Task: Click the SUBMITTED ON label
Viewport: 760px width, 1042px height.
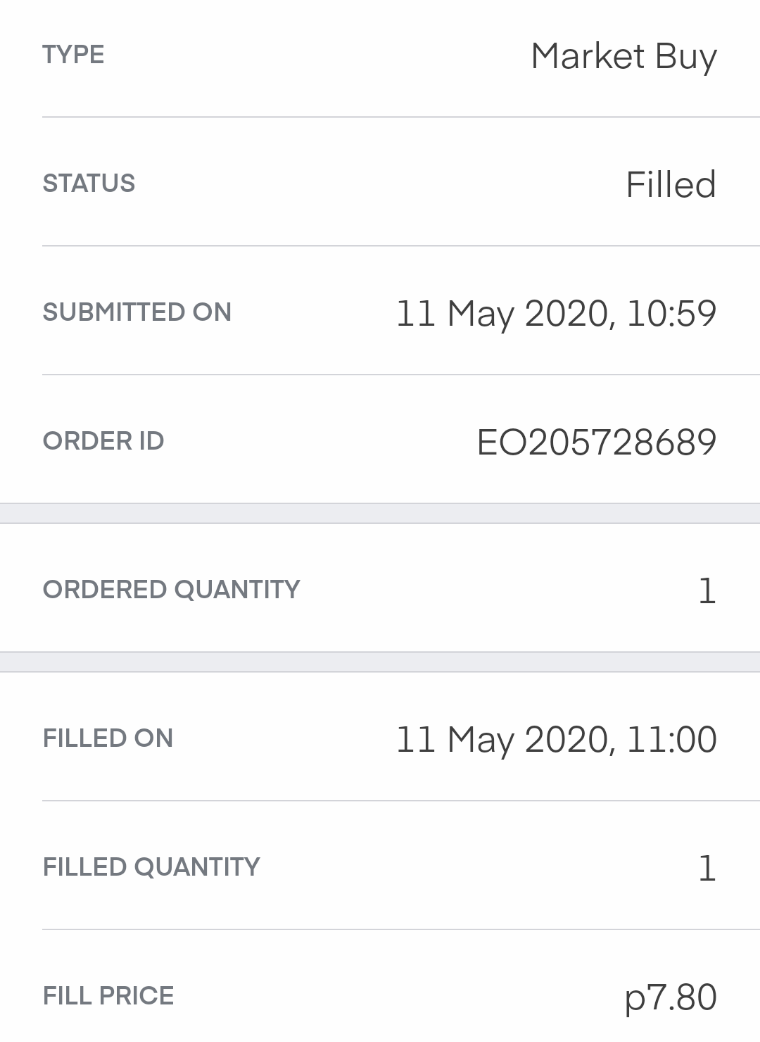Action: (137, 312)
